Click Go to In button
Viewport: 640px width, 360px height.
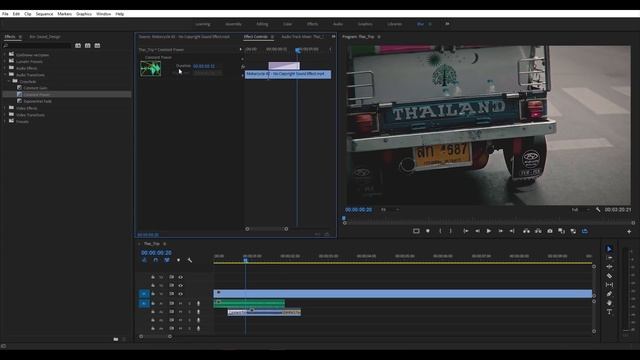(x=465, y=231)
